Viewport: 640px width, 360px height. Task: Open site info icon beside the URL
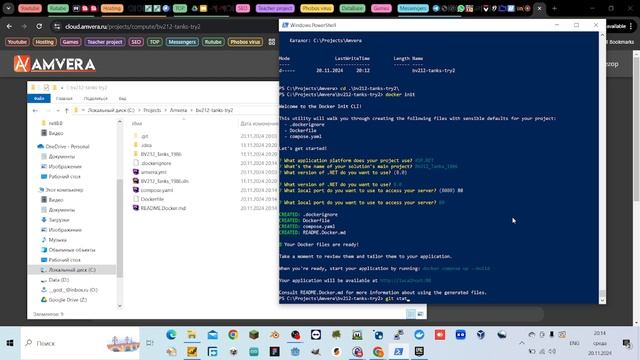[57, 27]
